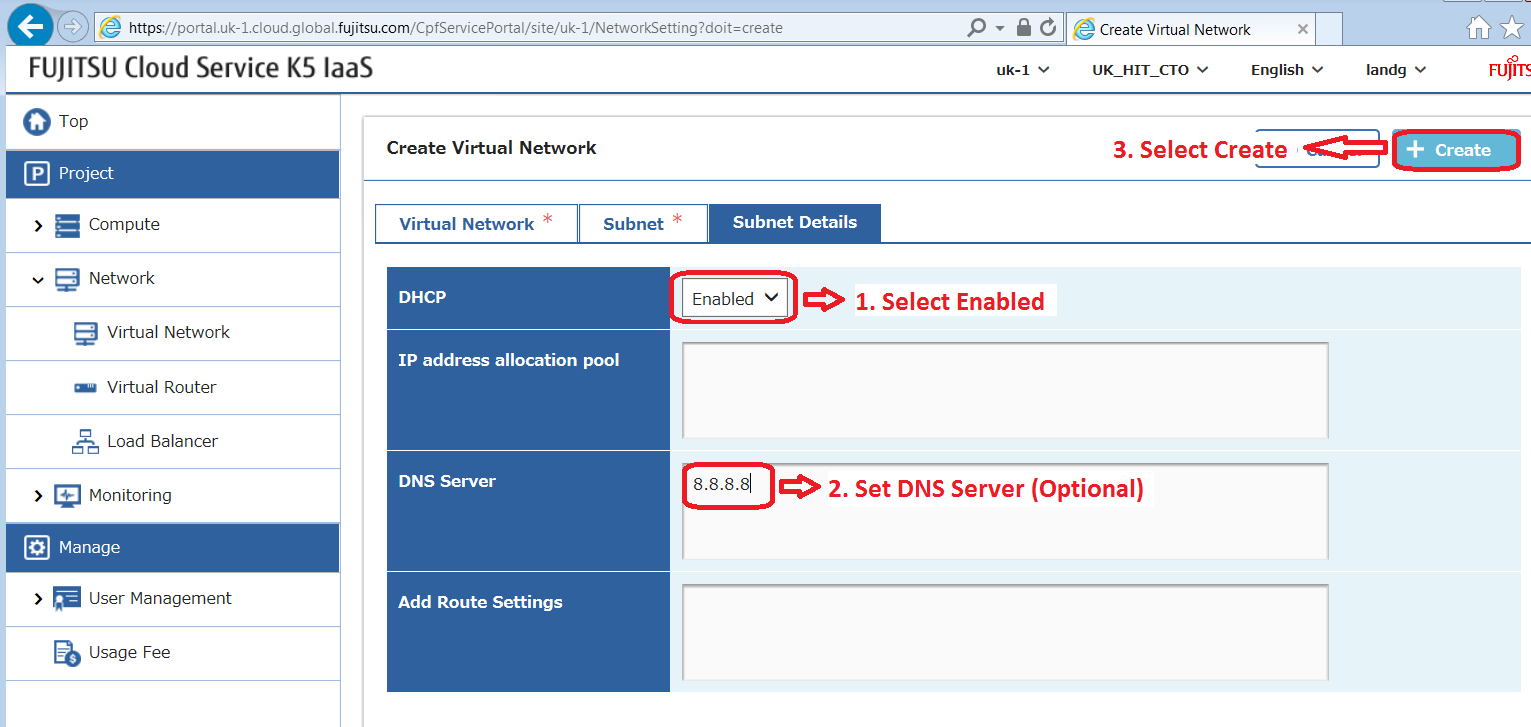Screen dimensions: 1531x727
Task: Open Usage Fee in sidebar
Action: [x=129, y=652]
